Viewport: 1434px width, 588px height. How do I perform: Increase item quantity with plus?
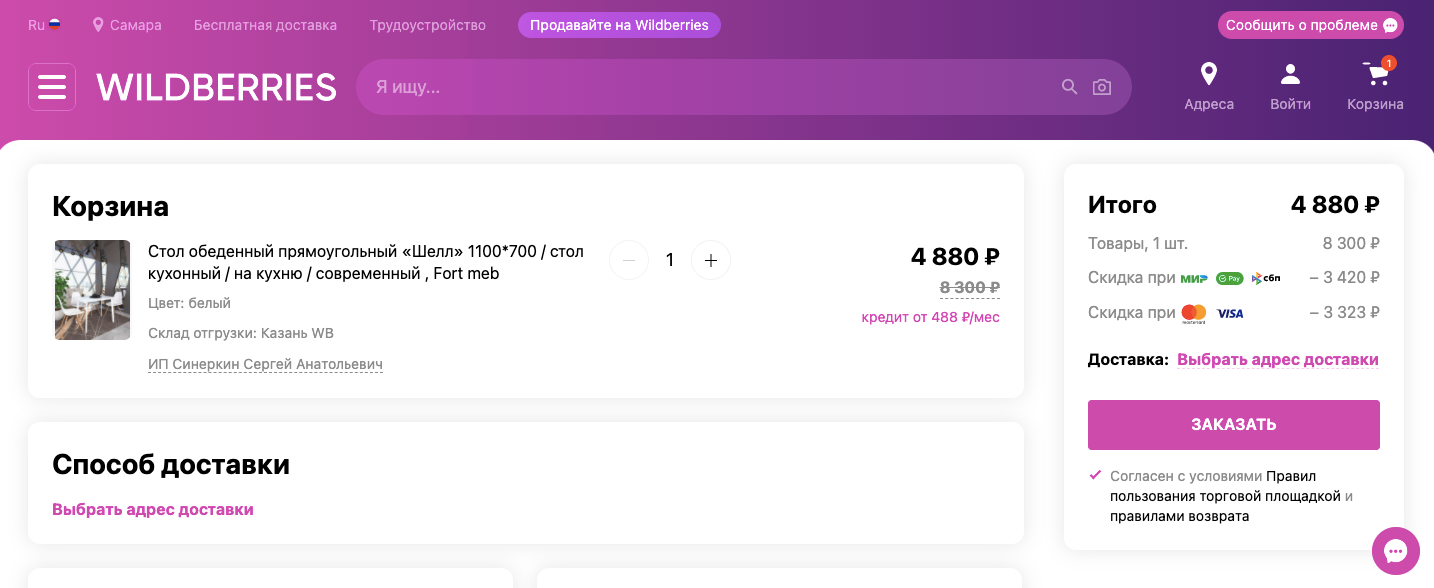pyautogui.click(x=711, y=260)
